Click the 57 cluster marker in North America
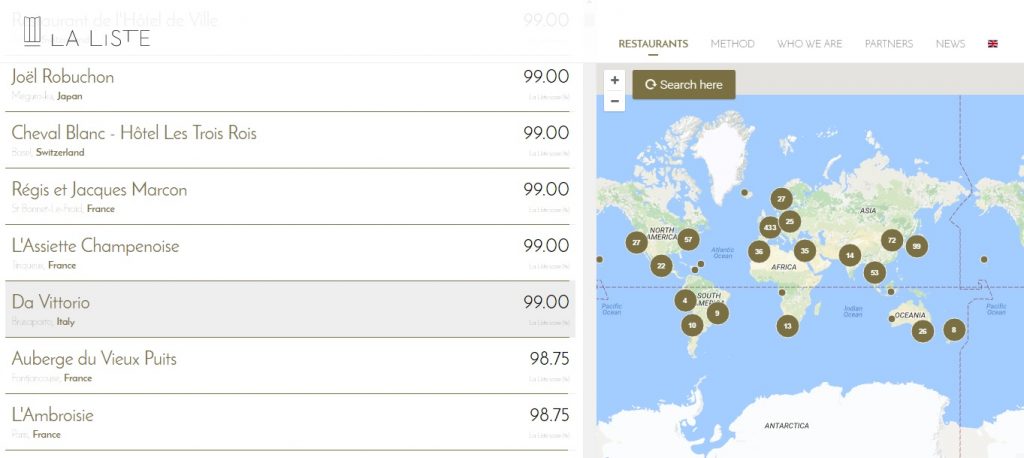1024x458 pixels. pyautogui.click(x=688, y=240)
